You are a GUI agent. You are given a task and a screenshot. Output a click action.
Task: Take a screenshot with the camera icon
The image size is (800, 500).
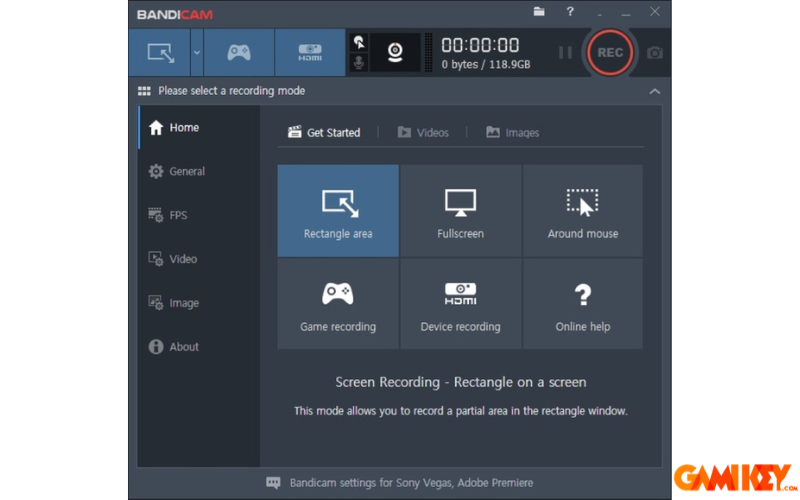655,53
